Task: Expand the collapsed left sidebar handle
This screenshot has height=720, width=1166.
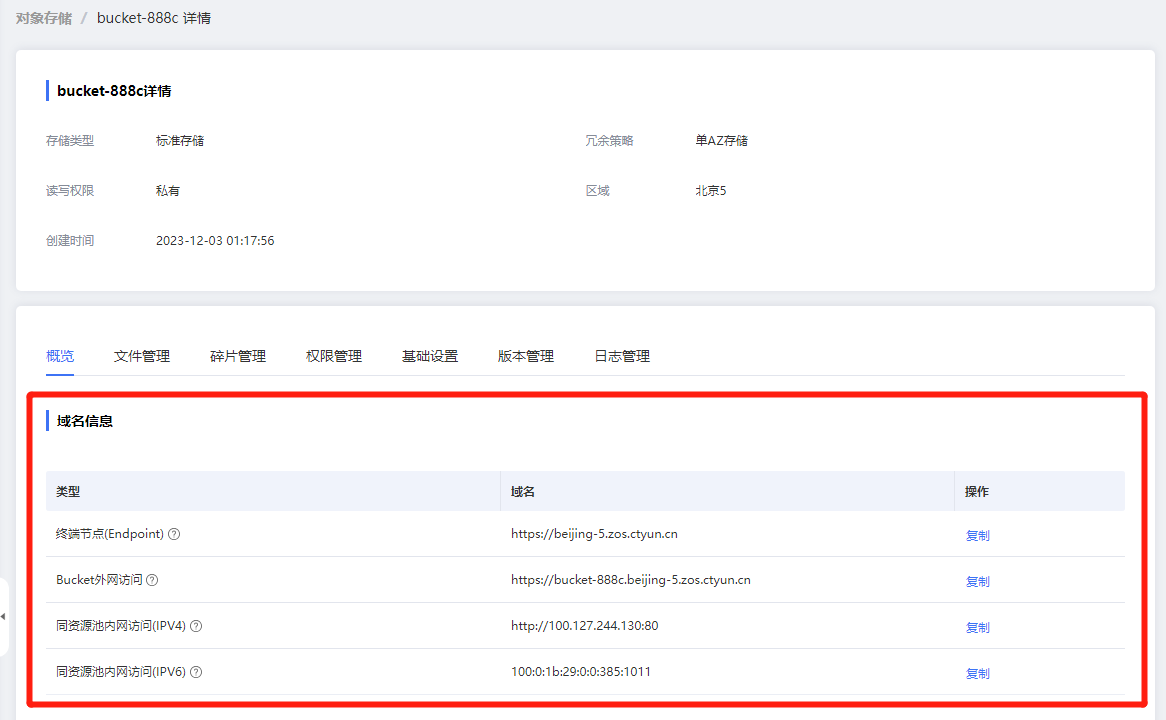Action: pyautogui.click(x=3, y=616)
